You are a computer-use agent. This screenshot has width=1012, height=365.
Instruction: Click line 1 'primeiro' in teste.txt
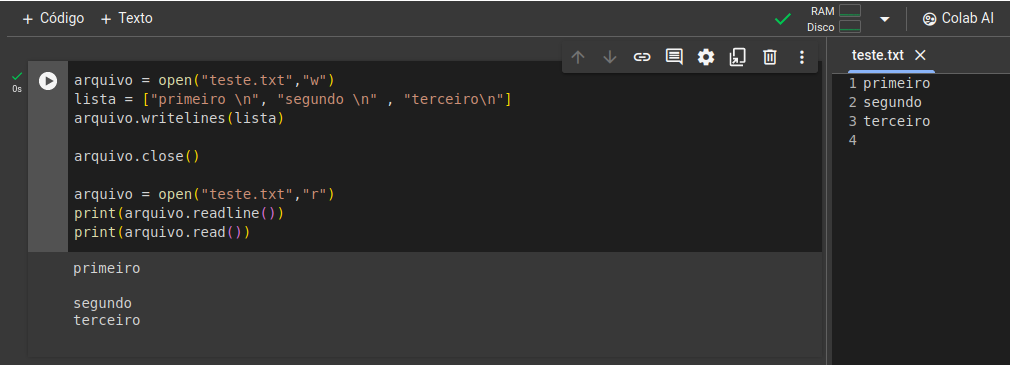[x=896, y=83]
